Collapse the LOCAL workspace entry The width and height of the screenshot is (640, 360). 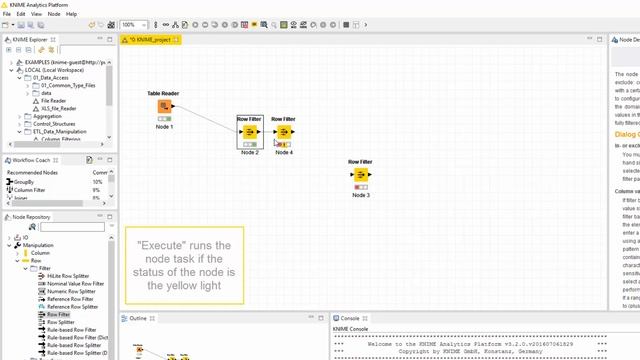point(11,70)
